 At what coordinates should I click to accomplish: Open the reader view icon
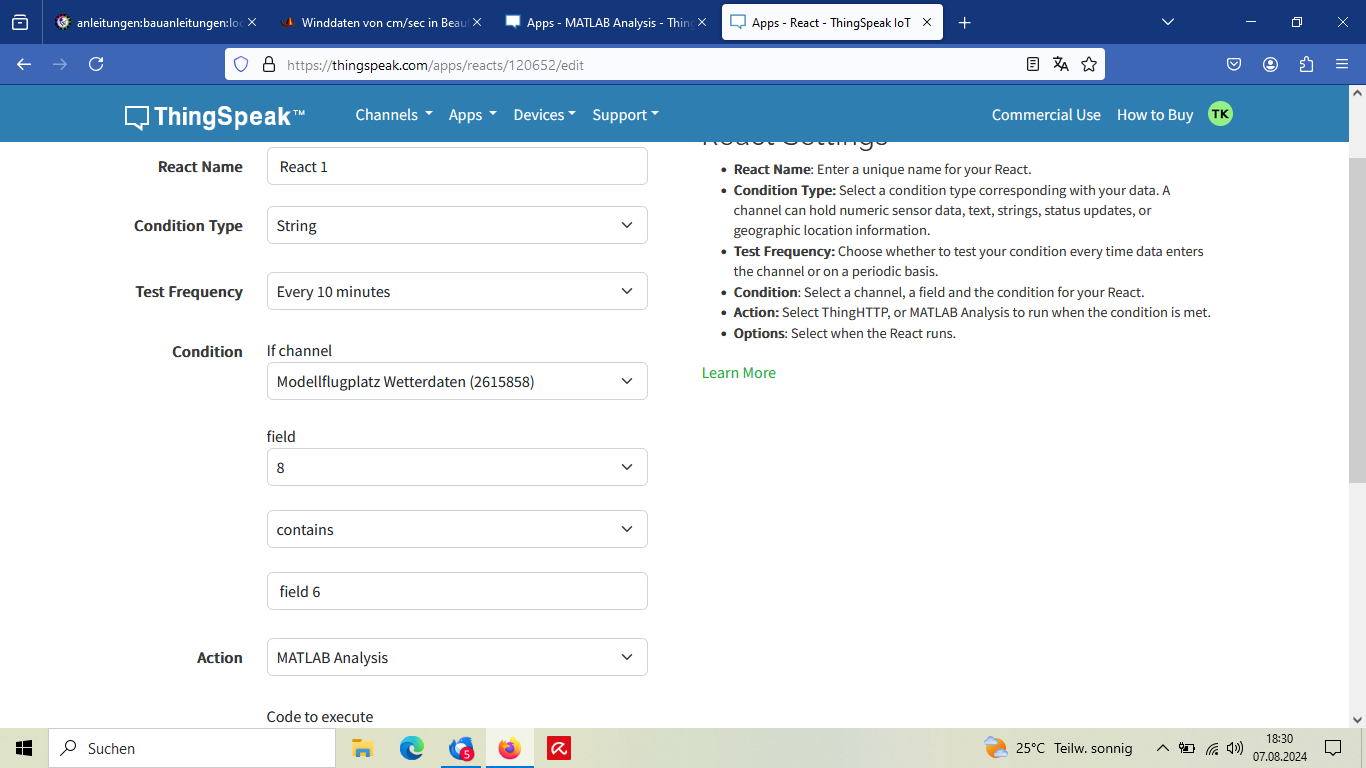pos(1033,64)
